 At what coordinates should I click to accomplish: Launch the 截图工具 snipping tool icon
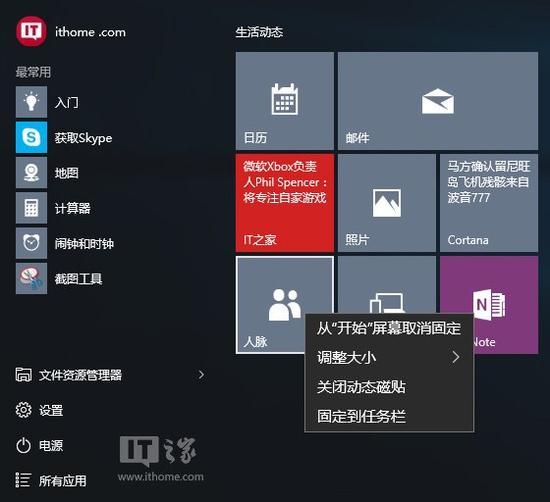pos(31,279)
